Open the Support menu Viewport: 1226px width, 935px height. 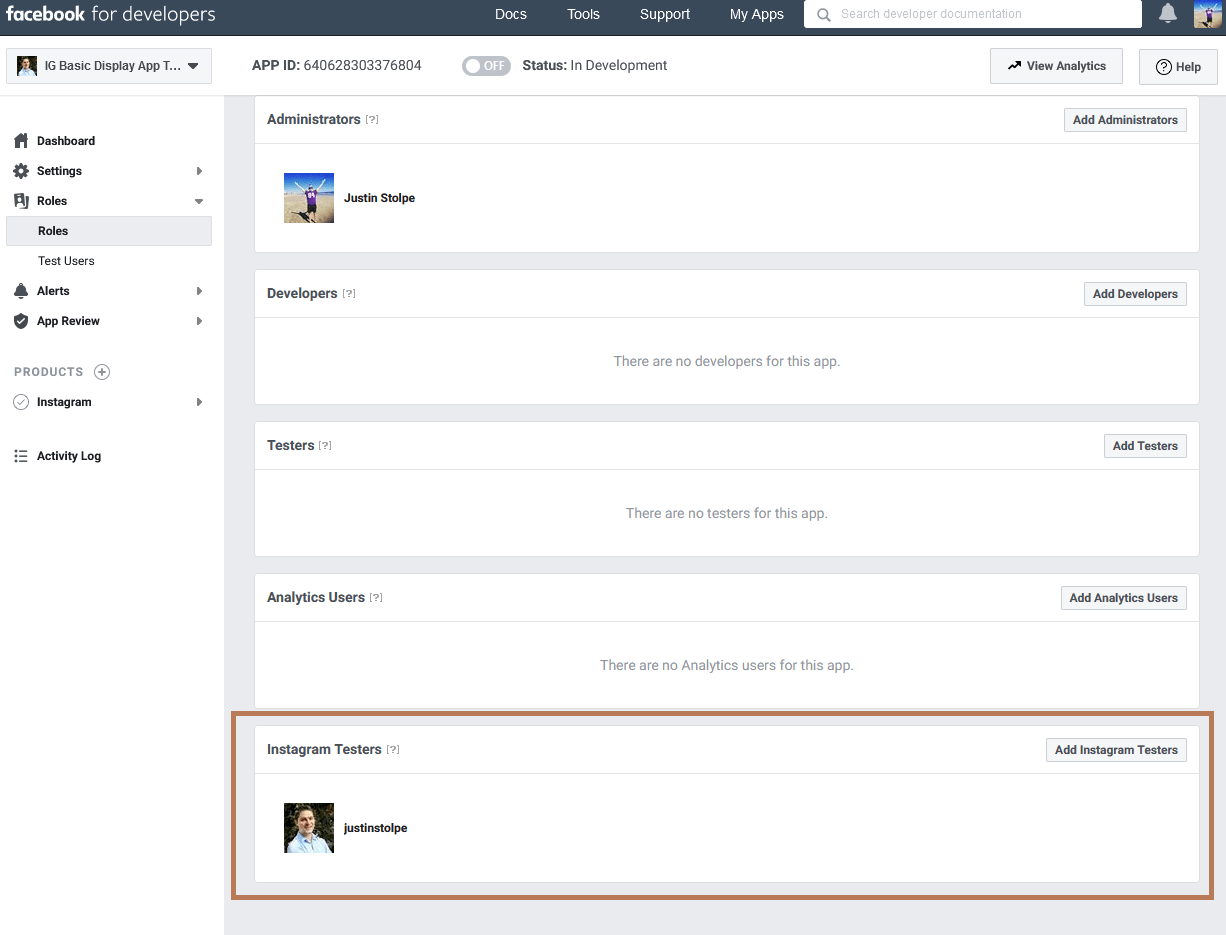[x=665, y=14]
